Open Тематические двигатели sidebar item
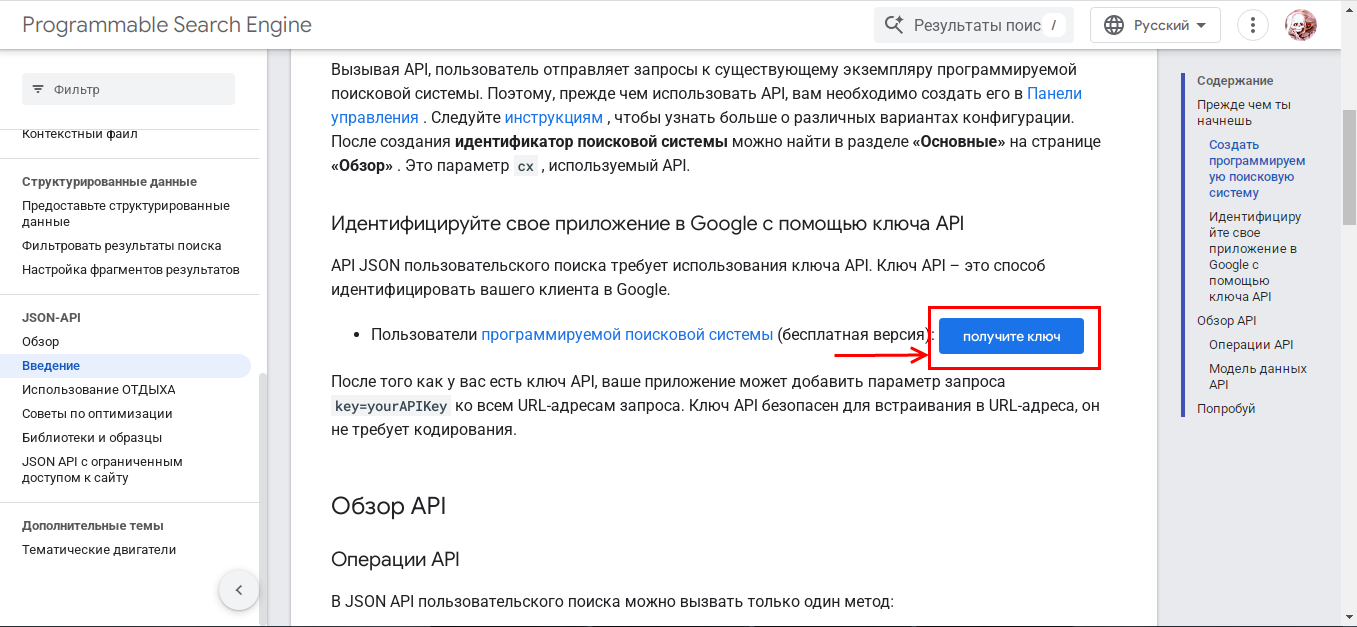1357x627 pixels. pyautogui.click(x=99, y=550)
